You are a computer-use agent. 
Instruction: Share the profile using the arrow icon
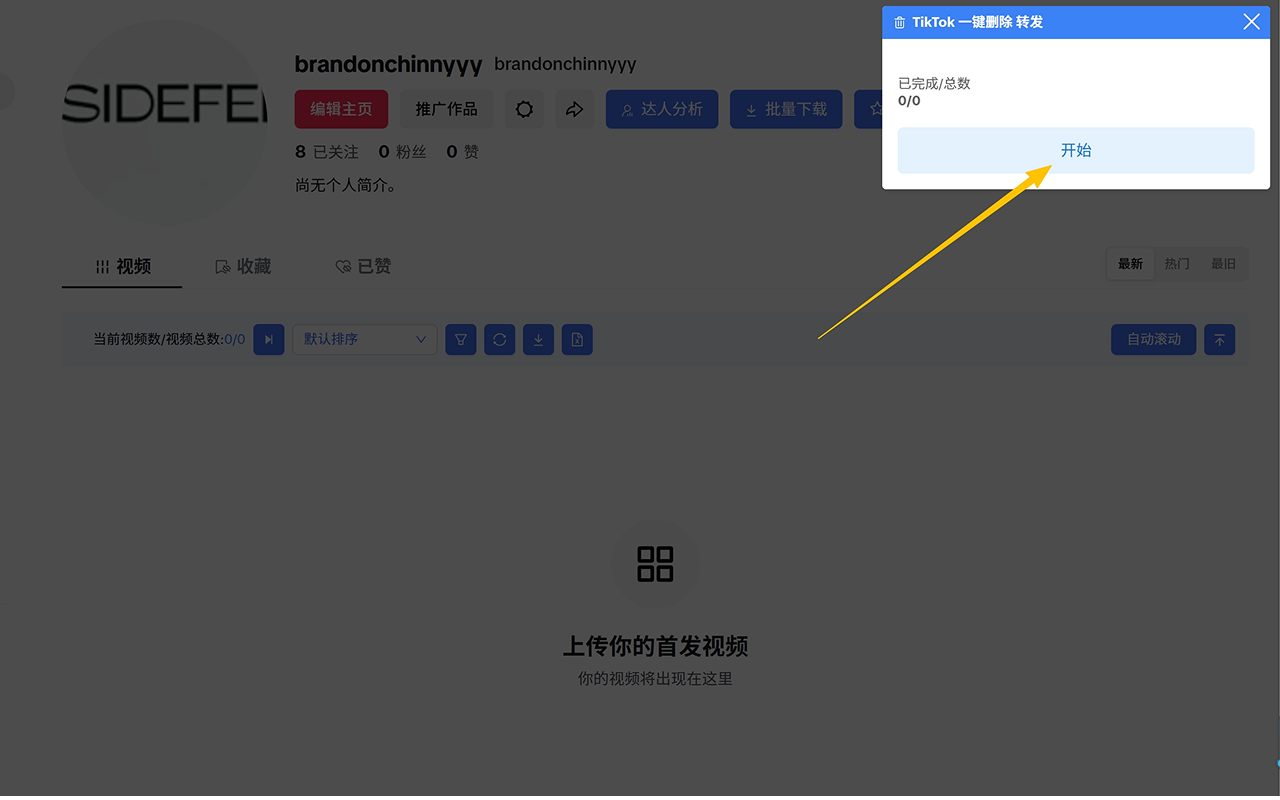[574, 109]
